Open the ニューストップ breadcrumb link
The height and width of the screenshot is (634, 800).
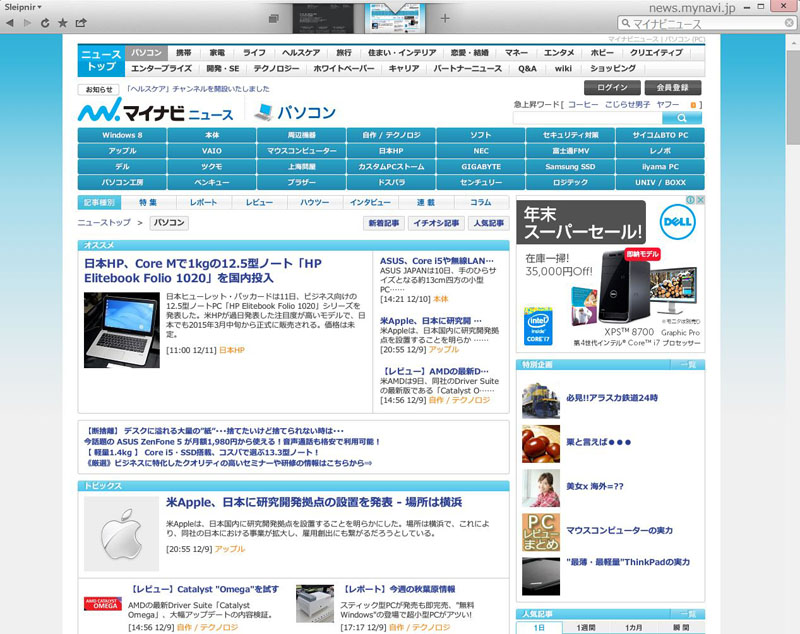(104, 223)
